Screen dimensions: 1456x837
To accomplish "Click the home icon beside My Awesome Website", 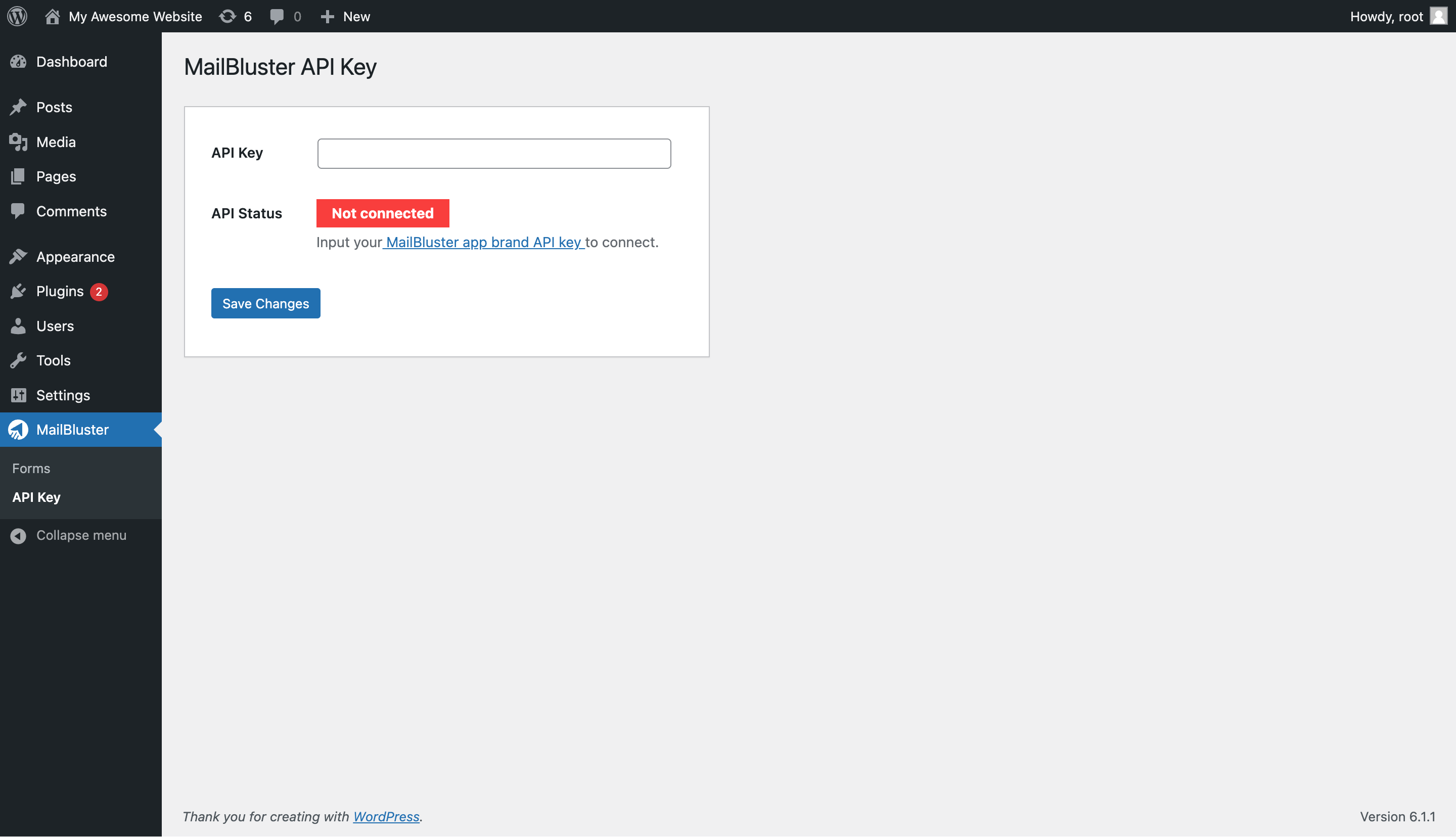I will click(x=52, y=16).
